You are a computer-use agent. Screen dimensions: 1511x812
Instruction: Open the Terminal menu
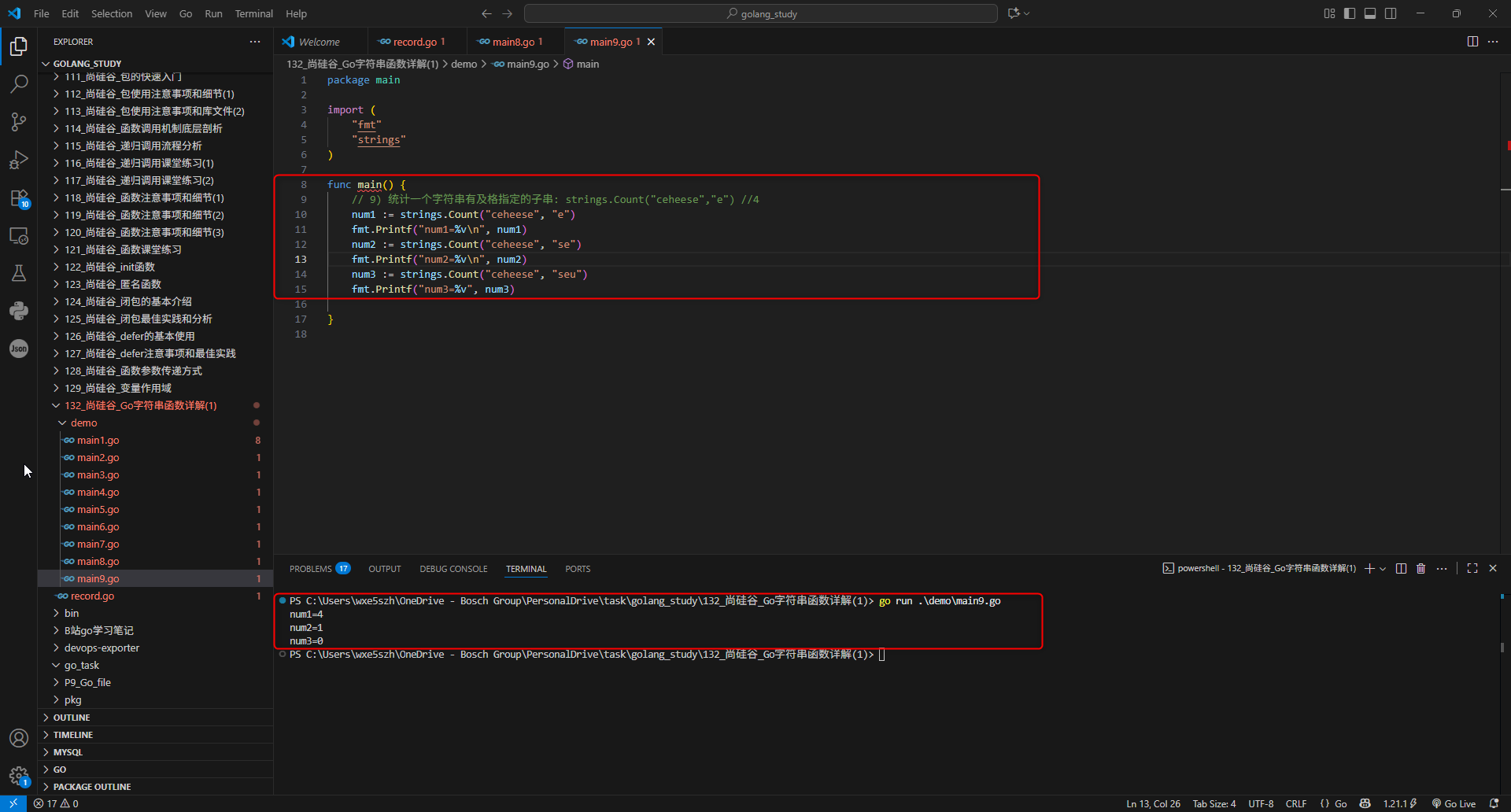pyautogui.click(x=253, y=13)
